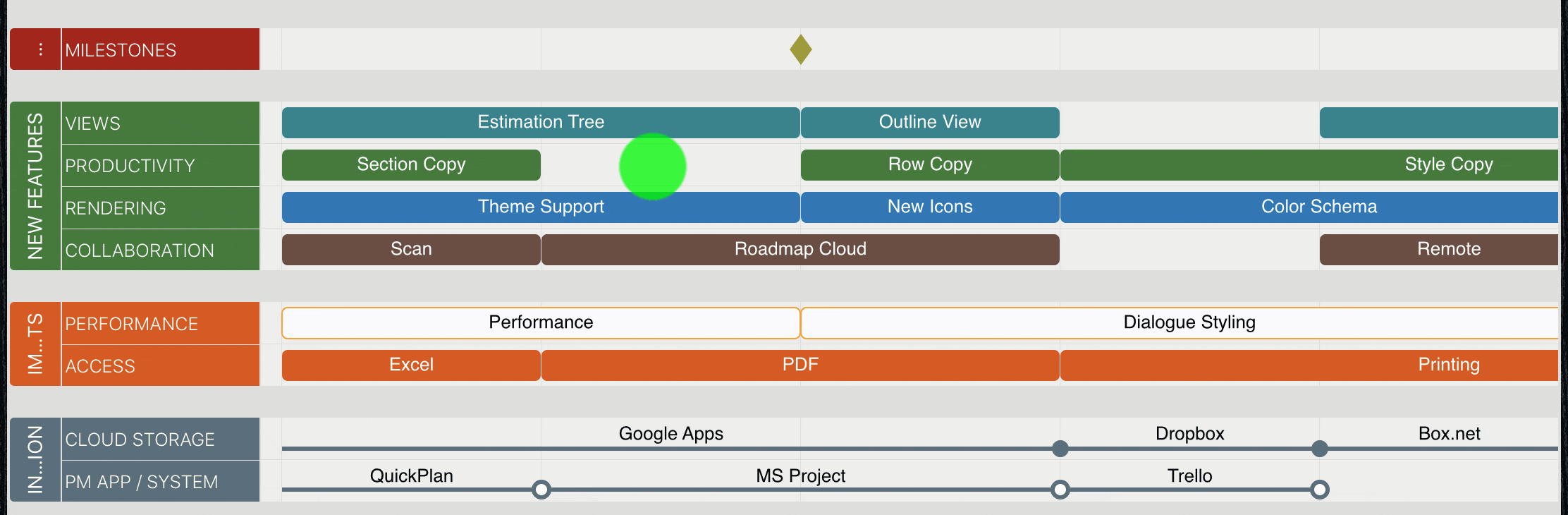Click the hollow circle ending the Trello segment
The image size is (1568, 515).
pos(1319,490)
